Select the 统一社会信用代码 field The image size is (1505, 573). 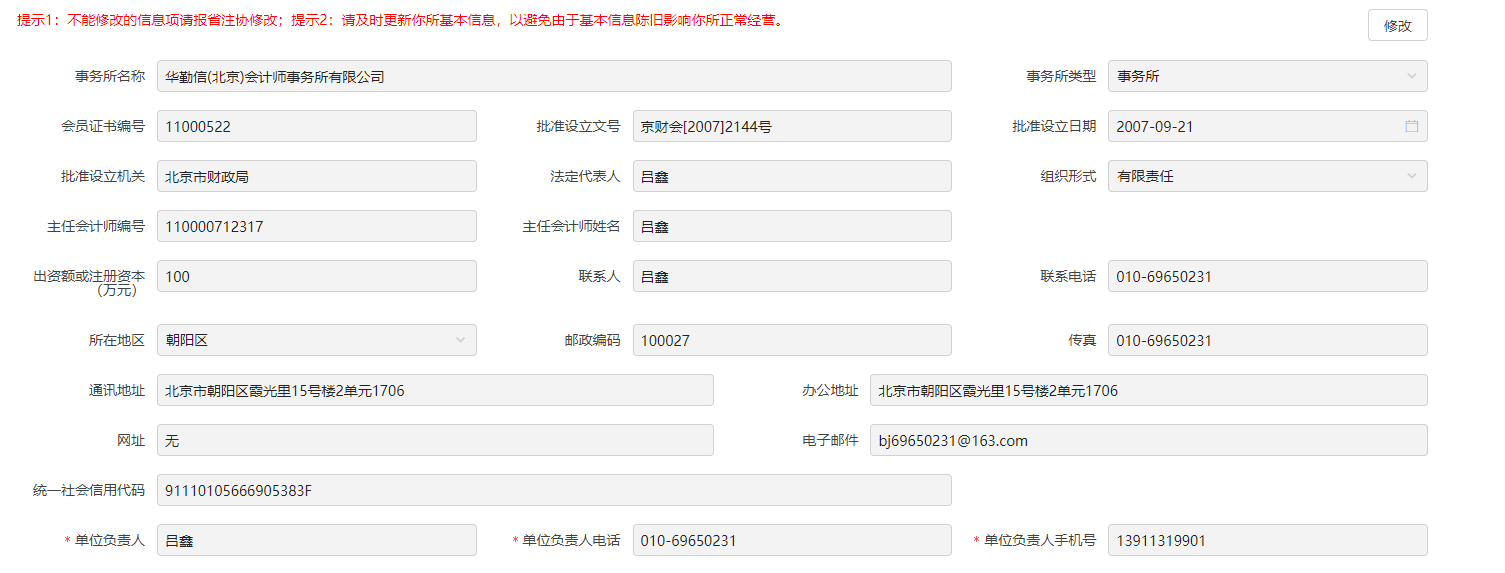[553, 490]
